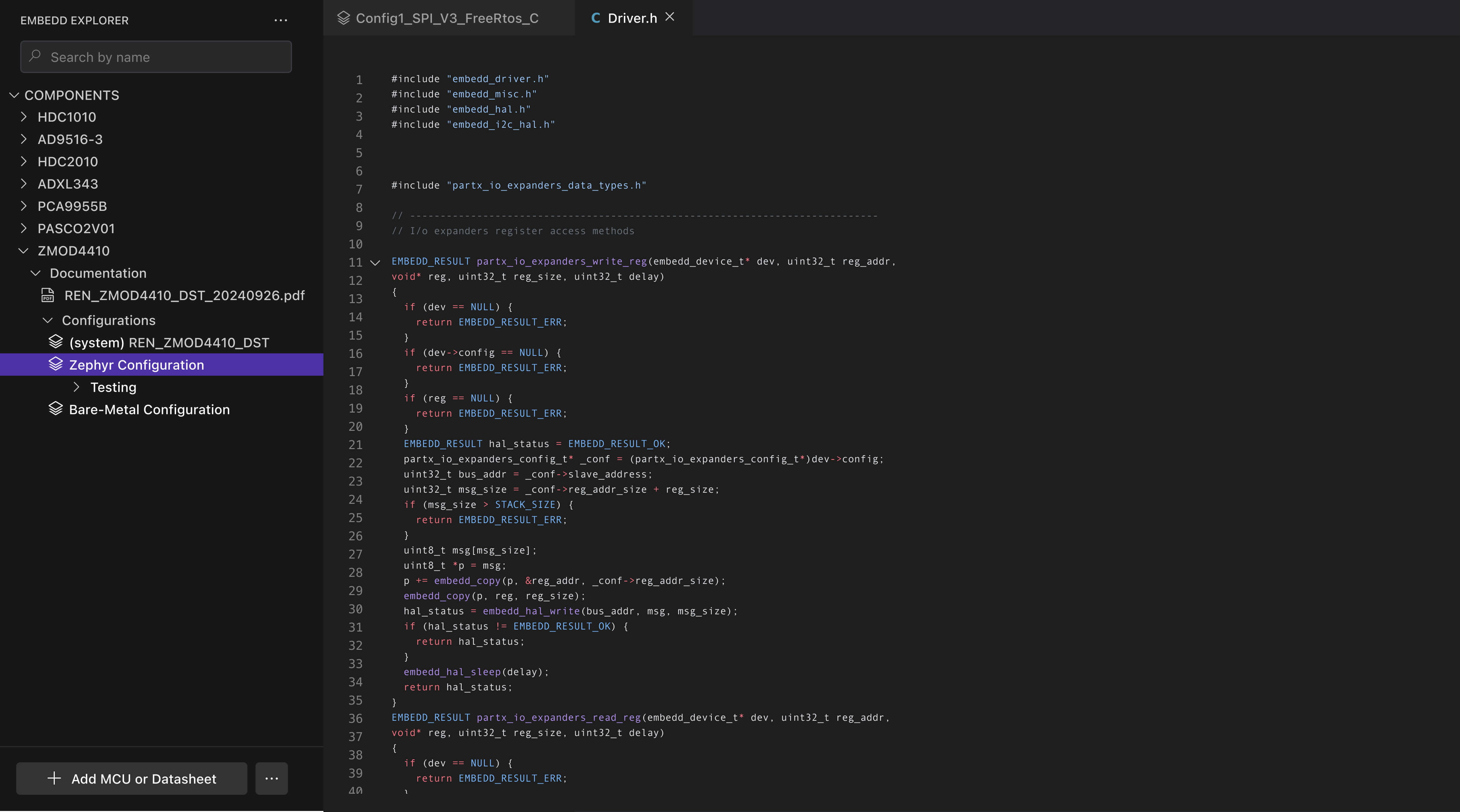Close the Driver.h tab
Image resolution: width=1460 pixels, height=812 pixels.
670,17
